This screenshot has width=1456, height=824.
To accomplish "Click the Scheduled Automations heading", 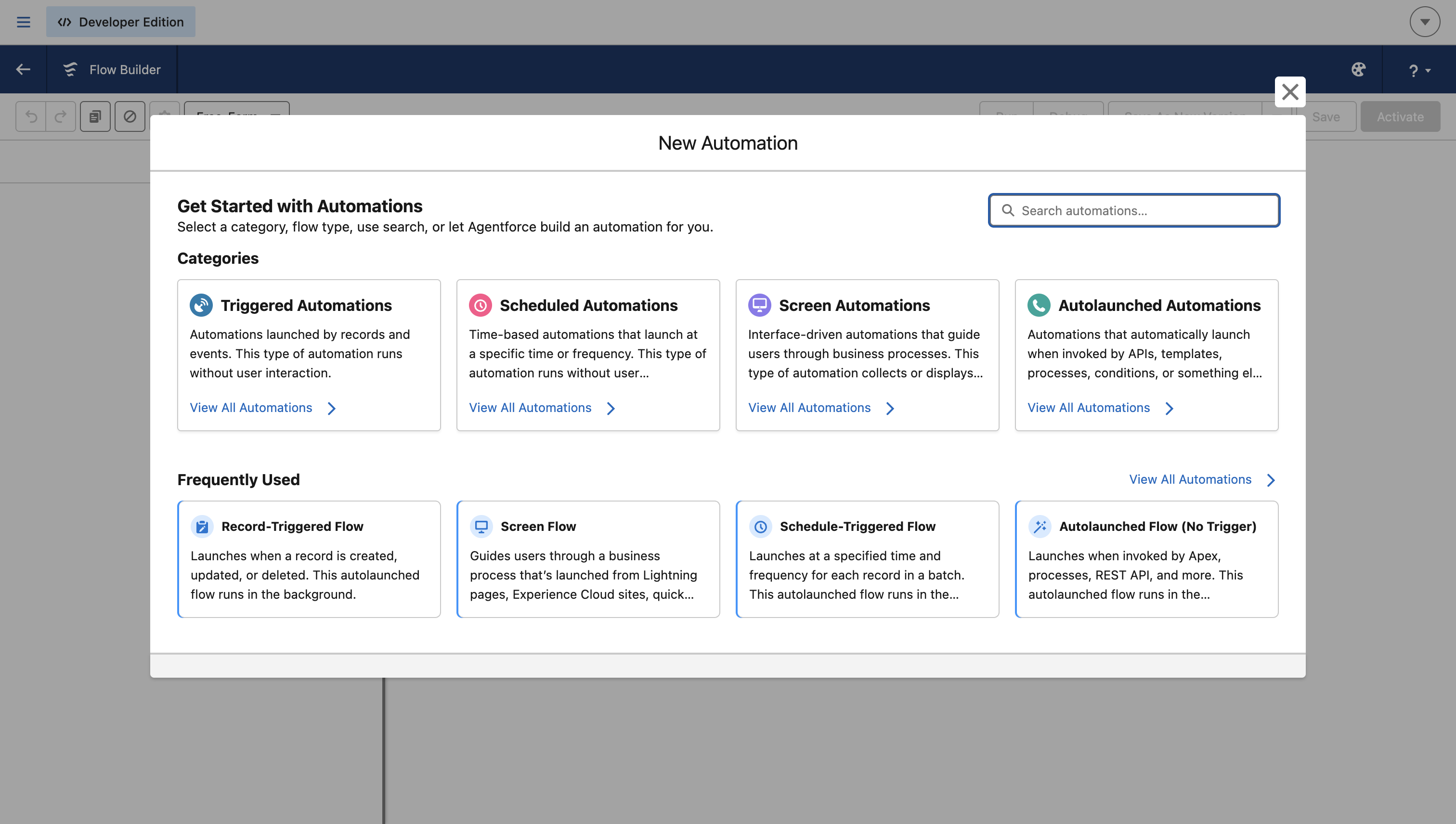I will 589,305.
